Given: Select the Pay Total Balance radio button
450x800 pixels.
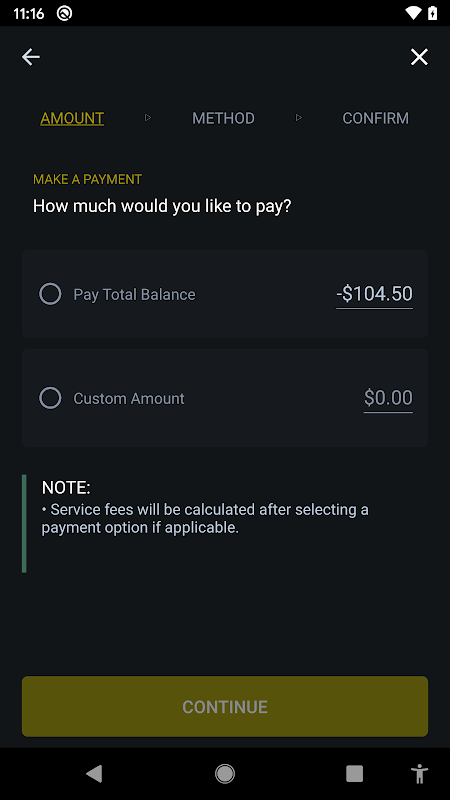Looking at the screenshot, I should (x=51, y=294).
